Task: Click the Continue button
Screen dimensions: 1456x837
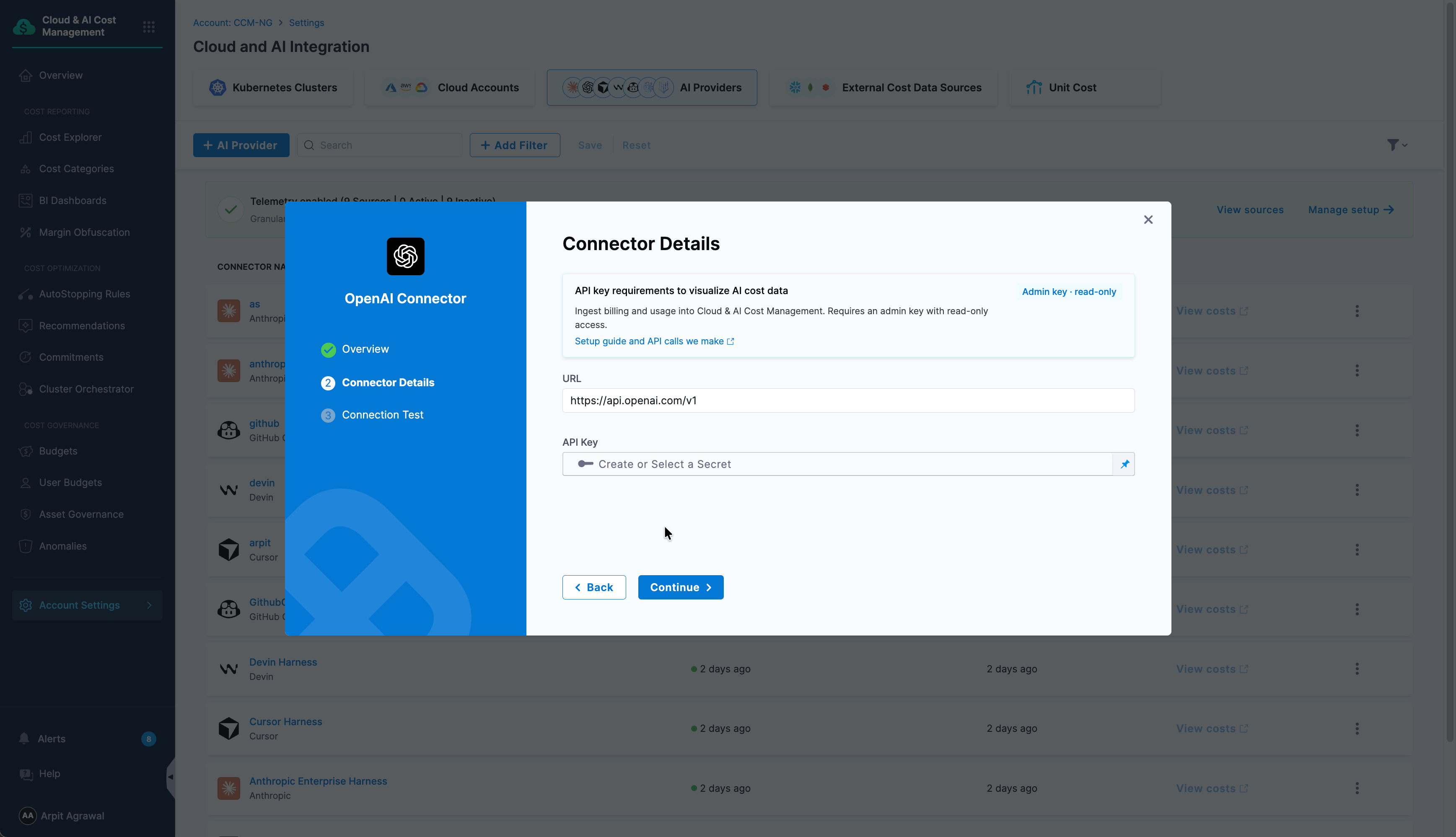Action: tap(680, 587)
